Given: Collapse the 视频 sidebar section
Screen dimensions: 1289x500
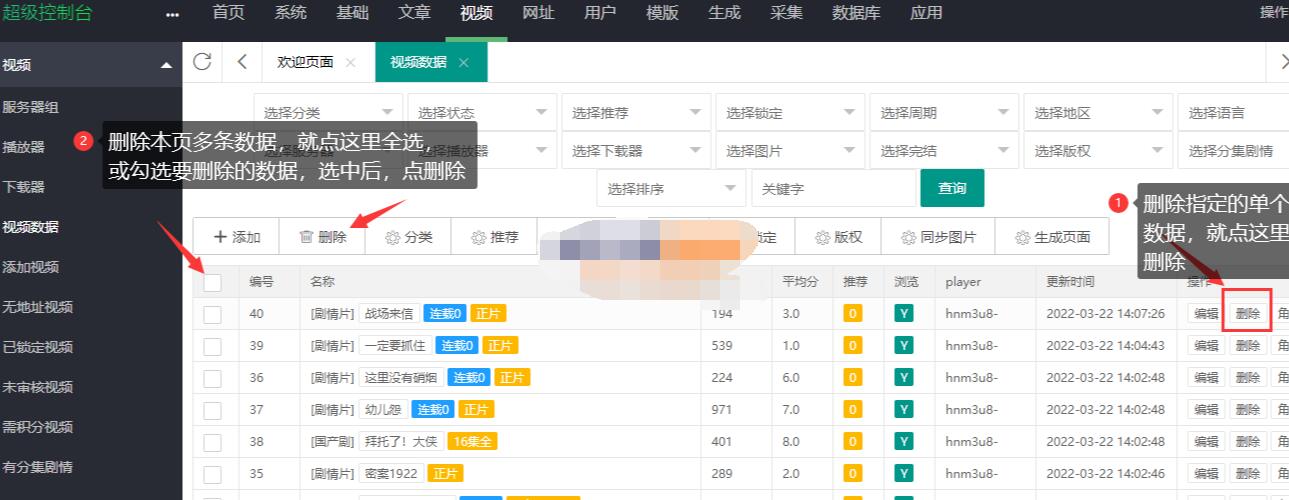Looking at the screenshot, I should click(x=166, y=66).
